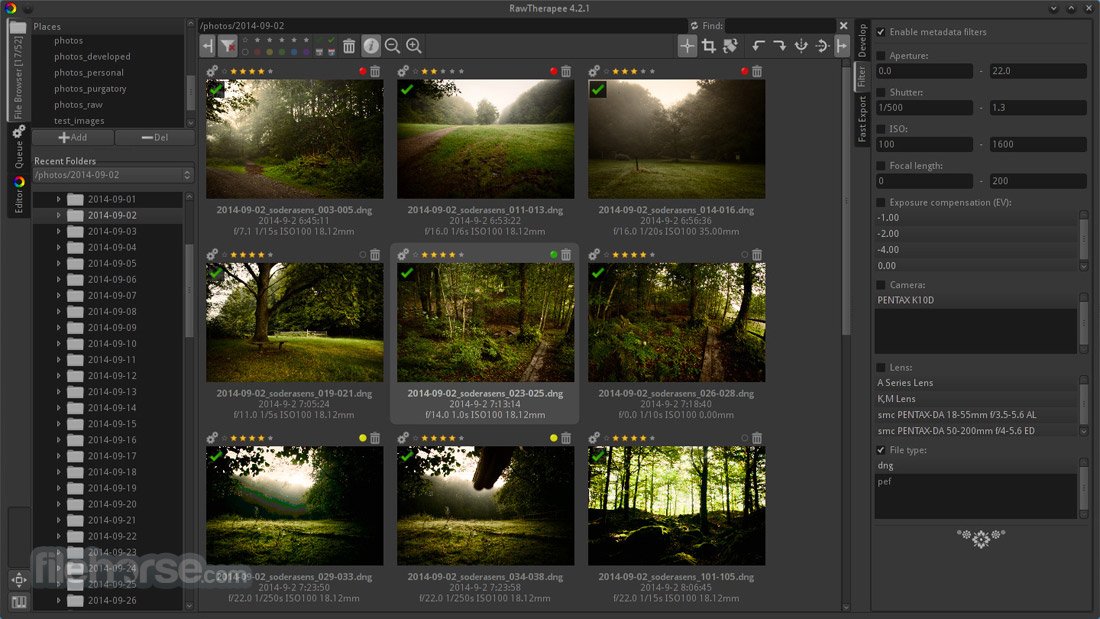Show trash contents via toolbar trash icon
The height and width of the screenshot is (619, 1100).
pyautogui.click(x=349, y=46)
